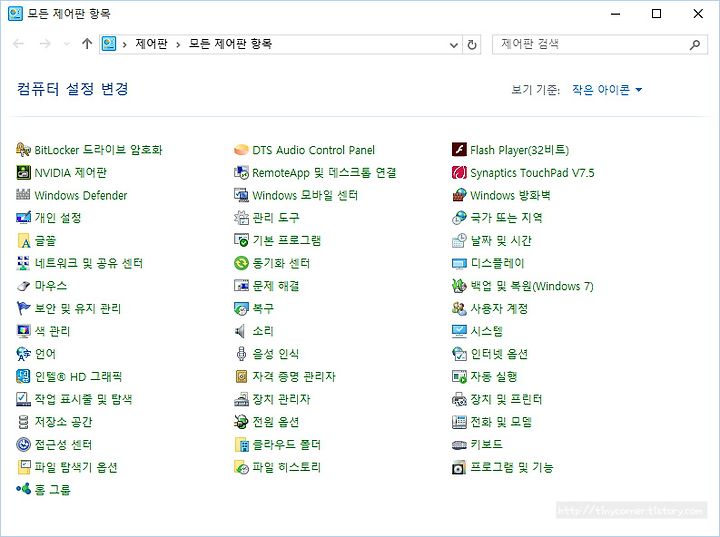This screenshot has height=537, width=720.
Task: Go up one level with Up arrow
Action: click(87, 44)
